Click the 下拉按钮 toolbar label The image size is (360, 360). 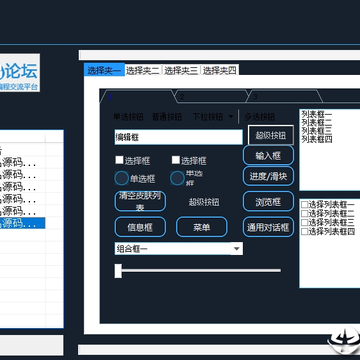208,117
